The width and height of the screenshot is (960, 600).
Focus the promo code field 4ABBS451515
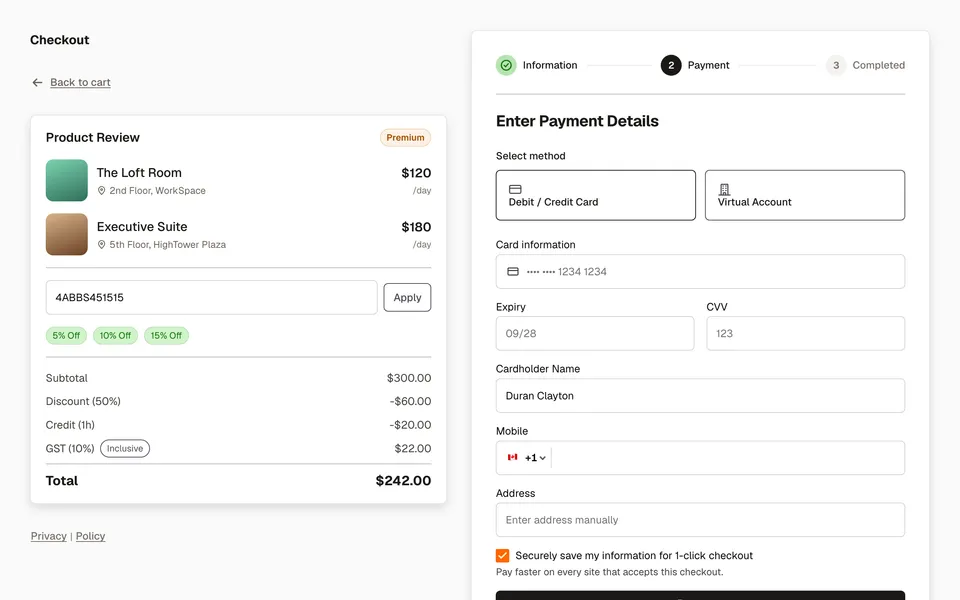click(x=211, y=298)
